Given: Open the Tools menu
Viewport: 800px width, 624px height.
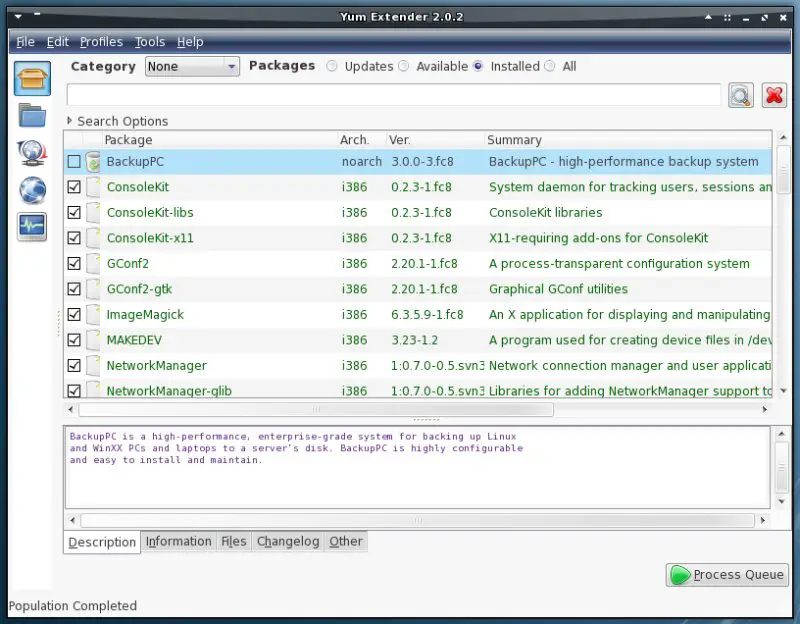Looking at the screenshot, I should tap(150, 42).
